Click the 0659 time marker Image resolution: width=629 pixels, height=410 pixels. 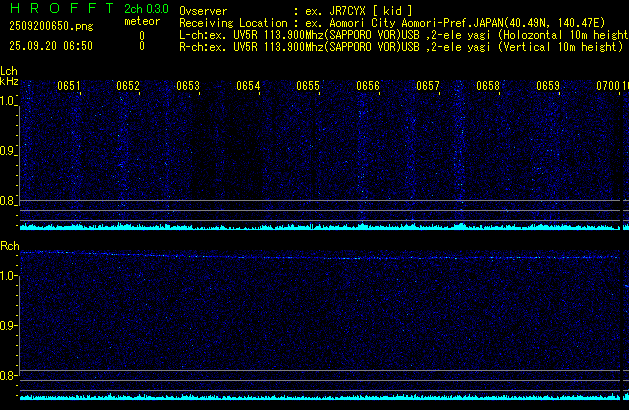click(x=548, y=86)
